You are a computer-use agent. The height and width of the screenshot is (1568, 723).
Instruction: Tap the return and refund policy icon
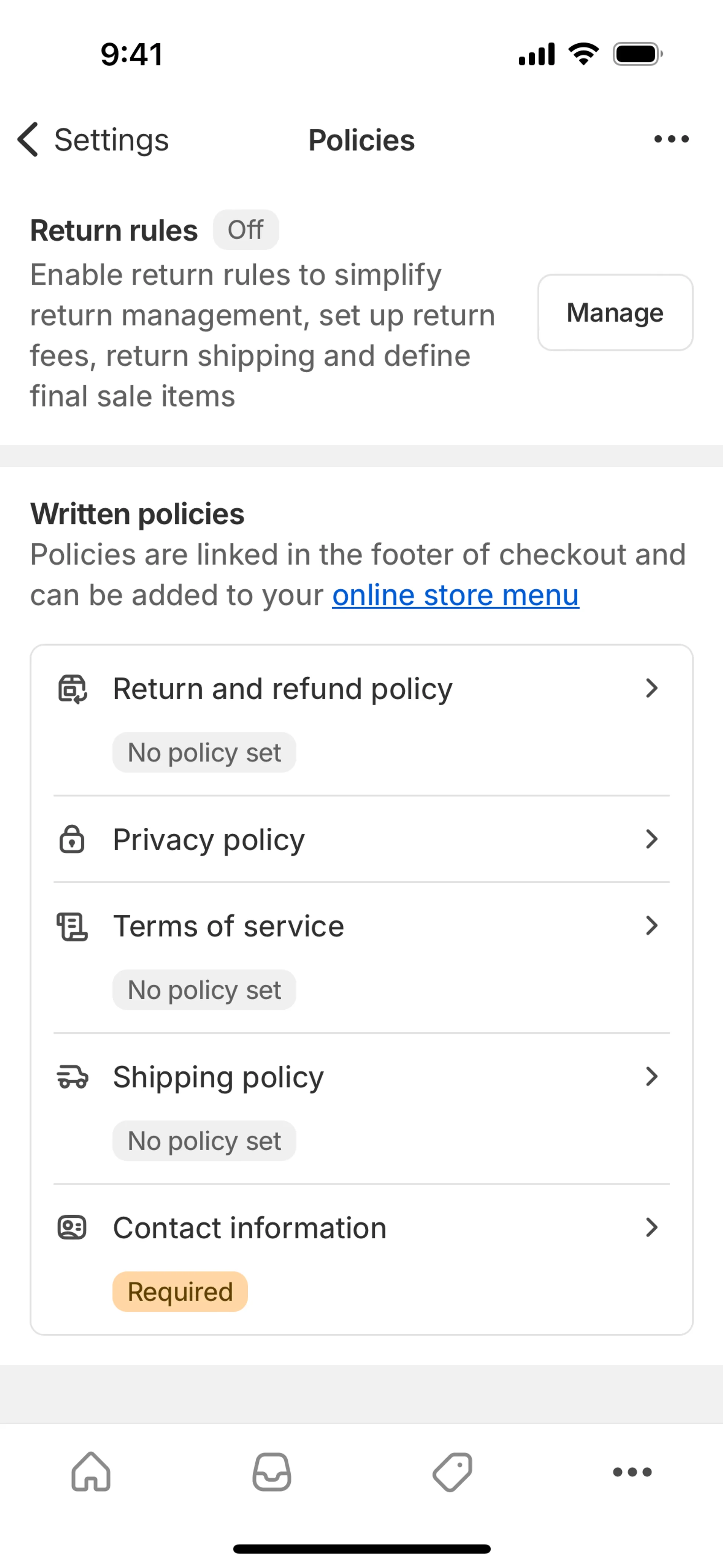(x=72, y=689)
